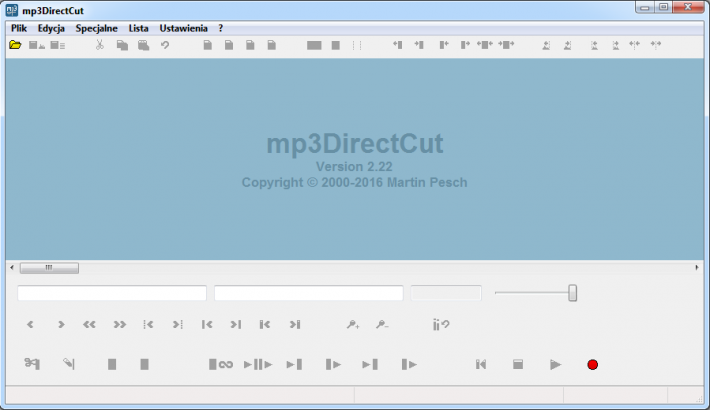Screen dimensions: 710x410
Task: Click the volume slider handle
Action: click(x=573, y=293)
